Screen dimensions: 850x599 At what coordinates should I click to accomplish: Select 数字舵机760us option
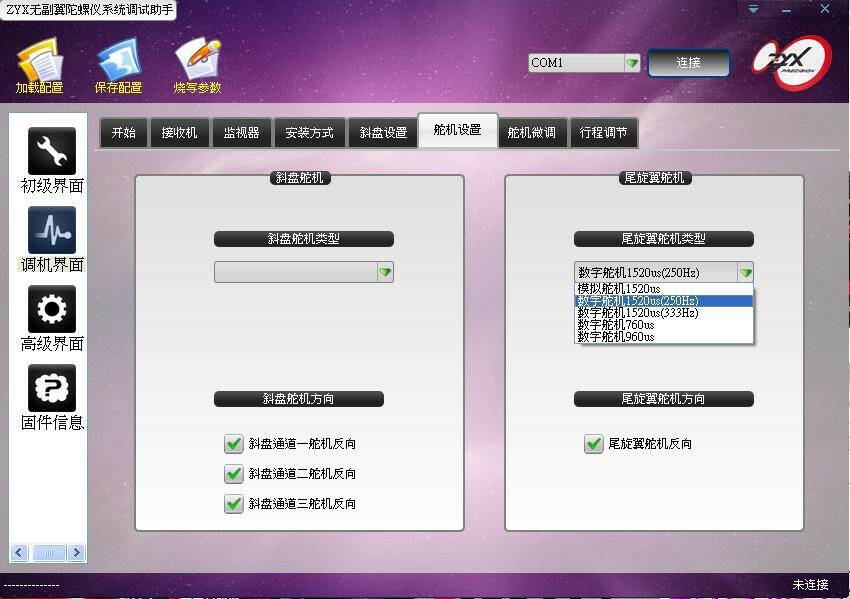pos(664,325)
